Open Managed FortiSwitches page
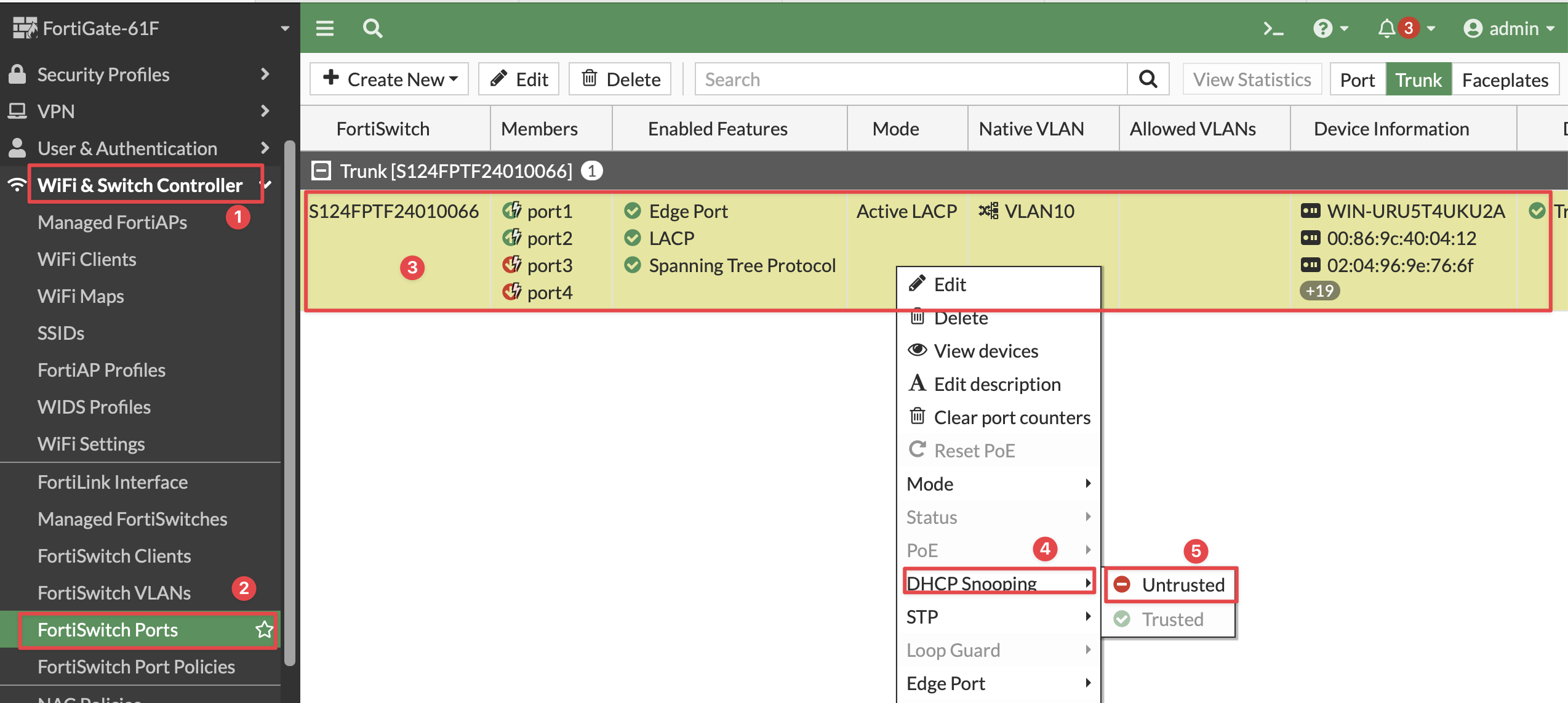 132,519
